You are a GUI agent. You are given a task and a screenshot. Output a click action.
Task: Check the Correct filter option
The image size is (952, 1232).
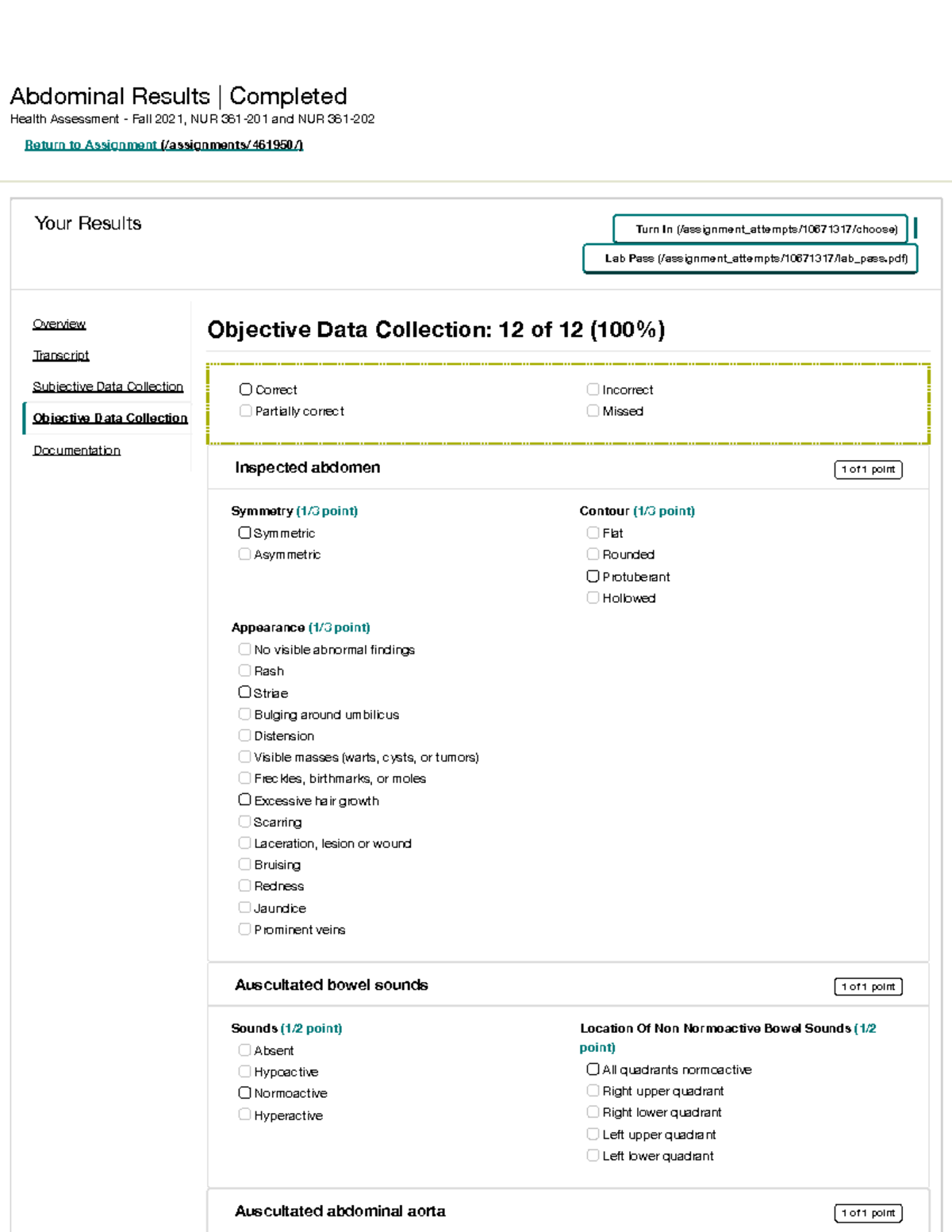(244, 389)
